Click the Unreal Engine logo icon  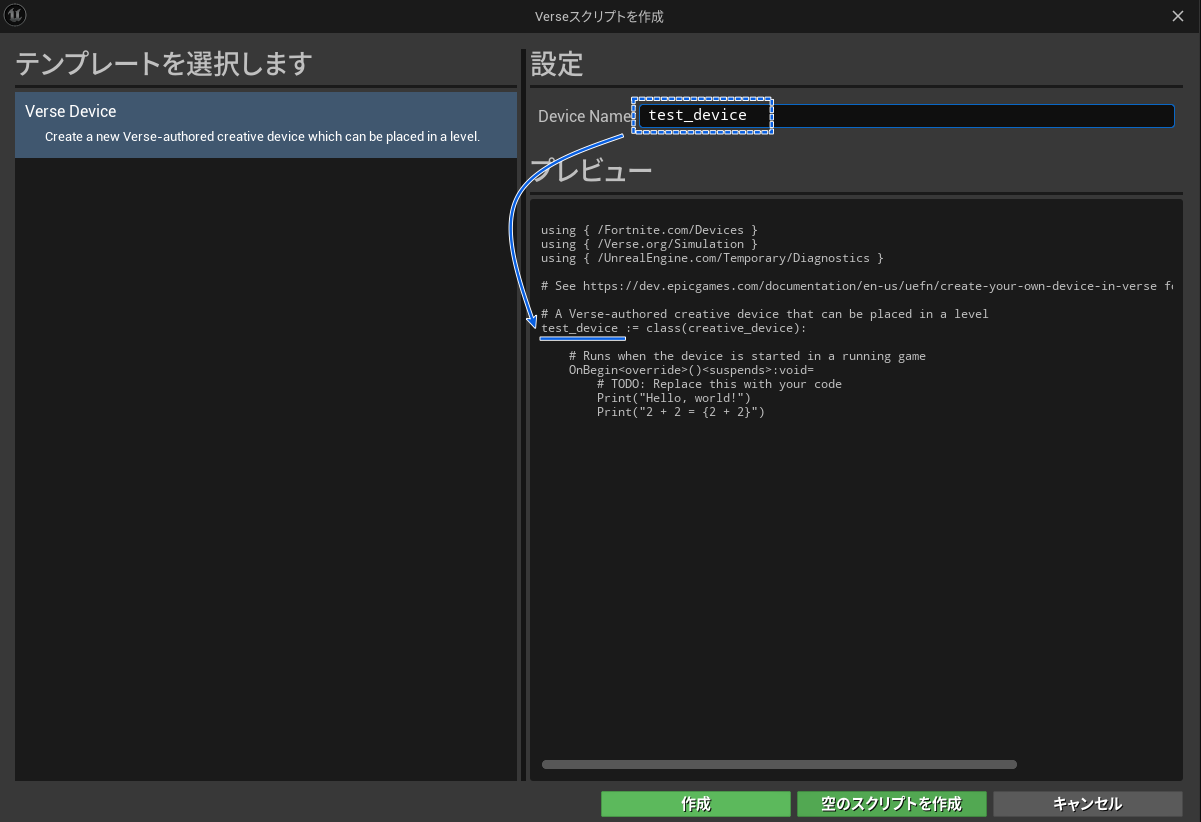pyautogui.click(x=15, y=15)
